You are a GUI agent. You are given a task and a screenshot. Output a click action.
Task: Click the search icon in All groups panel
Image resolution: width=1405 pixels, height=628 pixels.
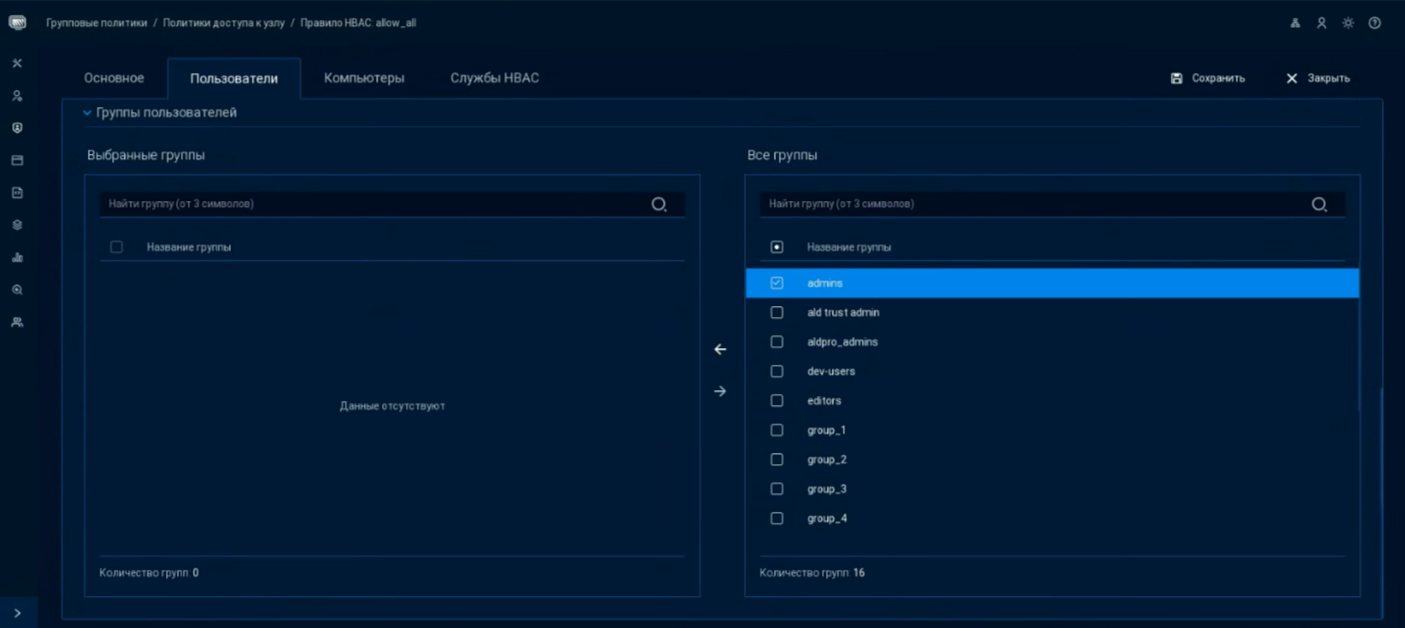coord(1319,205)
